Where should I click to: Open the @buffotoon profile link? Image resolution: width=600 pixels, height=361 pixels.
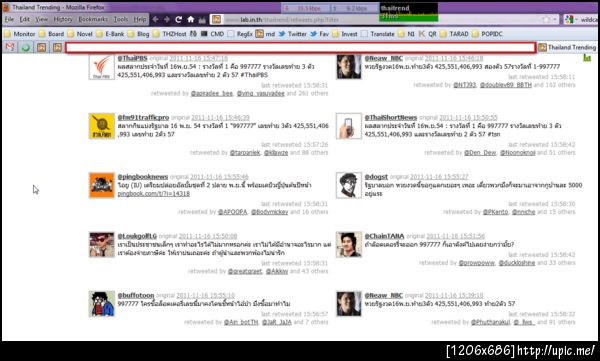click(135, 296)
